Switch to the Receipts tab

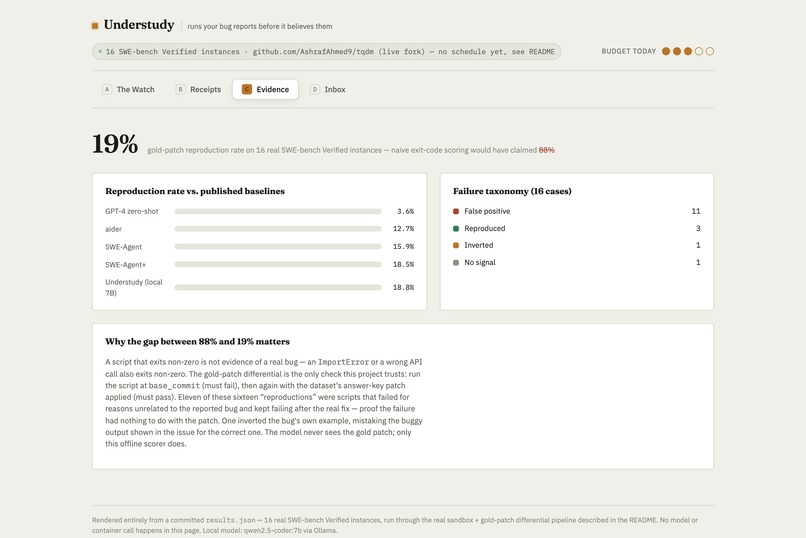pos(198,89)
